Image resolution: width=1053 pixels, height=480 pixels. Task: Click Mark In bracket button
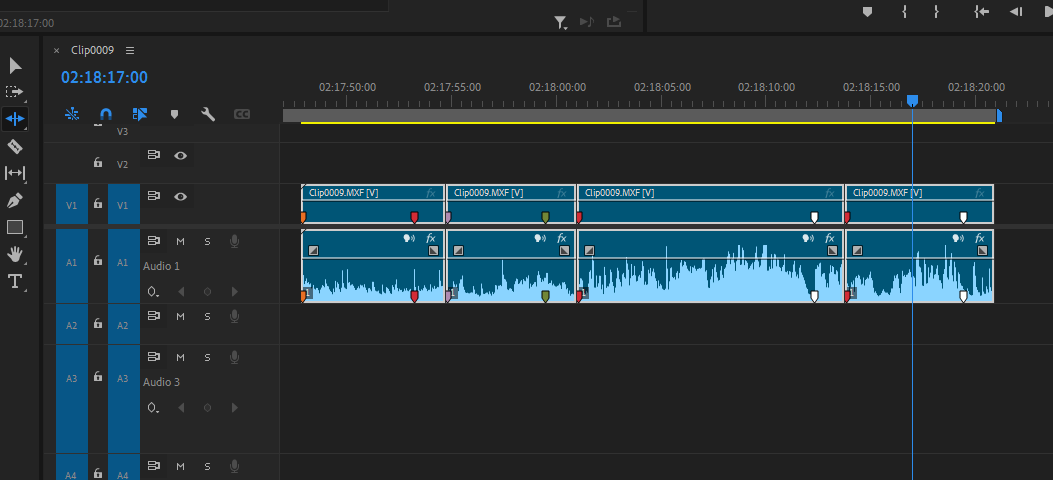pyautogui.click(x=905, y=11)
